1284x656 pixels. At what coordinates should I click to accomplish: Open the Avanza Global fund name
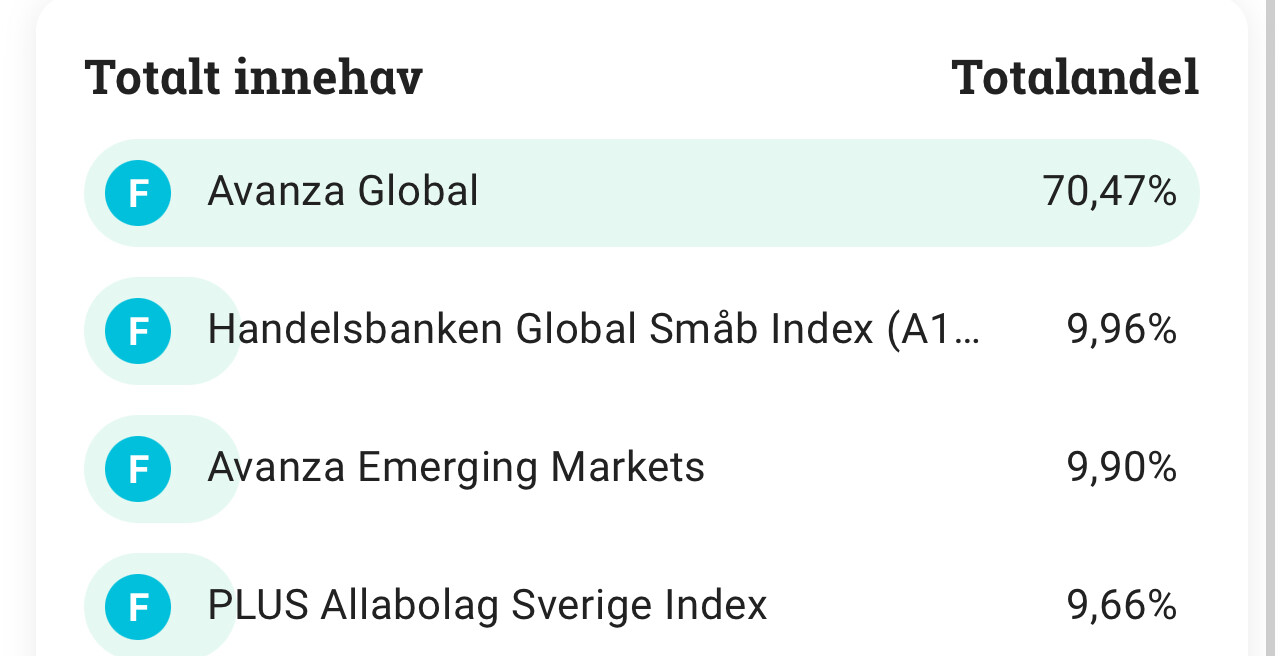(x=343, y=191)
